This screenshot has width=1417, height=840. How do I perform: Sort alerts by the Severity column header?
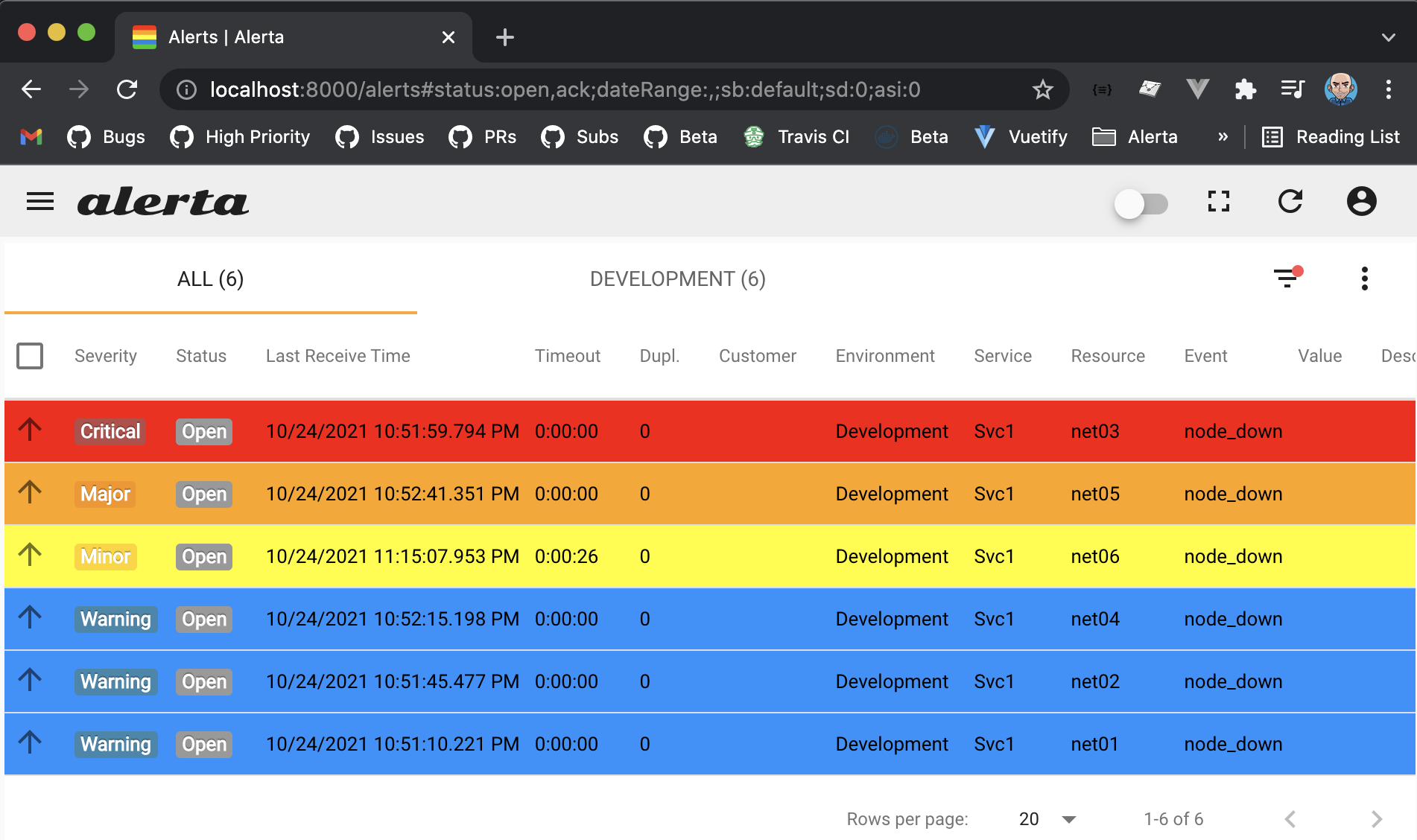tap(105, 356)
